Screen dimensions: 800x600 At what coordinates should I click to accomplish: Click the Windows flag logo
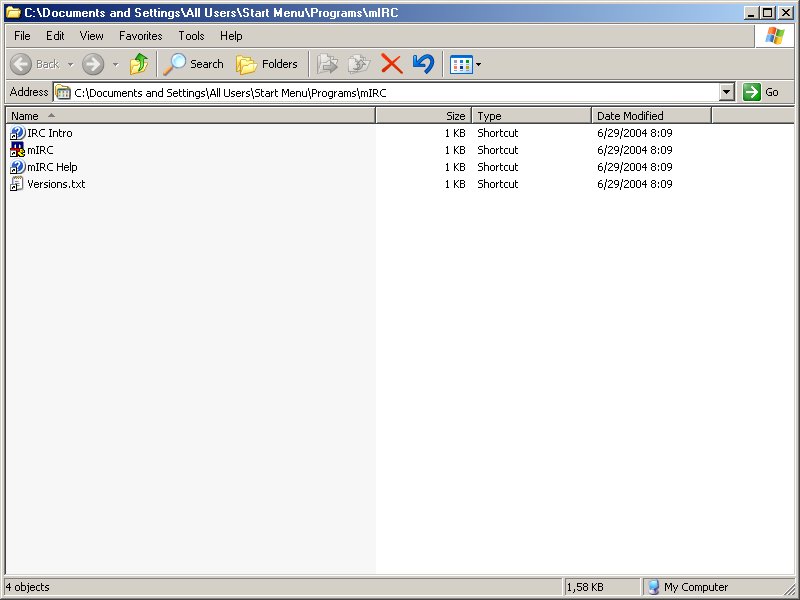[x=774, y=36]
